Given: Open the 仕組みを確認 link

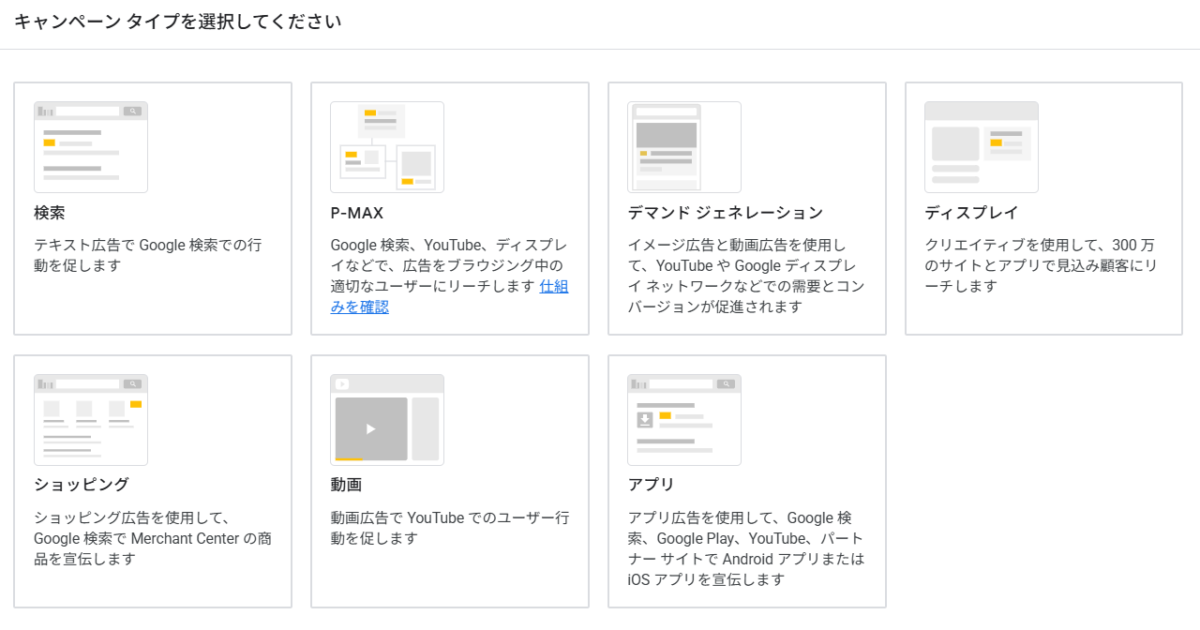Looking at the screenshot, I should (x=553, y=286).
